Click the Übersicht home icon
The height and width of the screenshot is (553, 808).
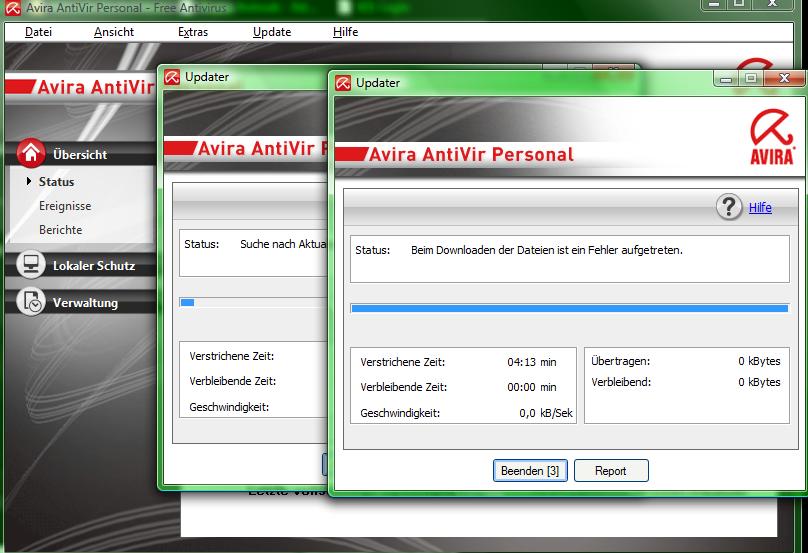coord(31,153)
